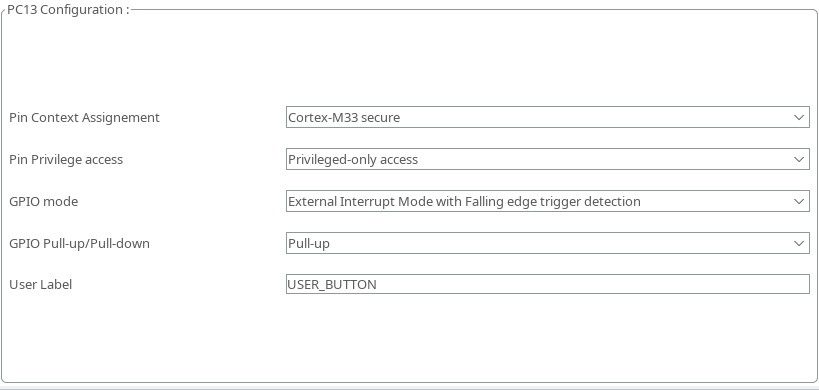819x390 pixels.
Task: Open the GPIO Pull-up/Pull-down combo box
Action: [547, 243]
